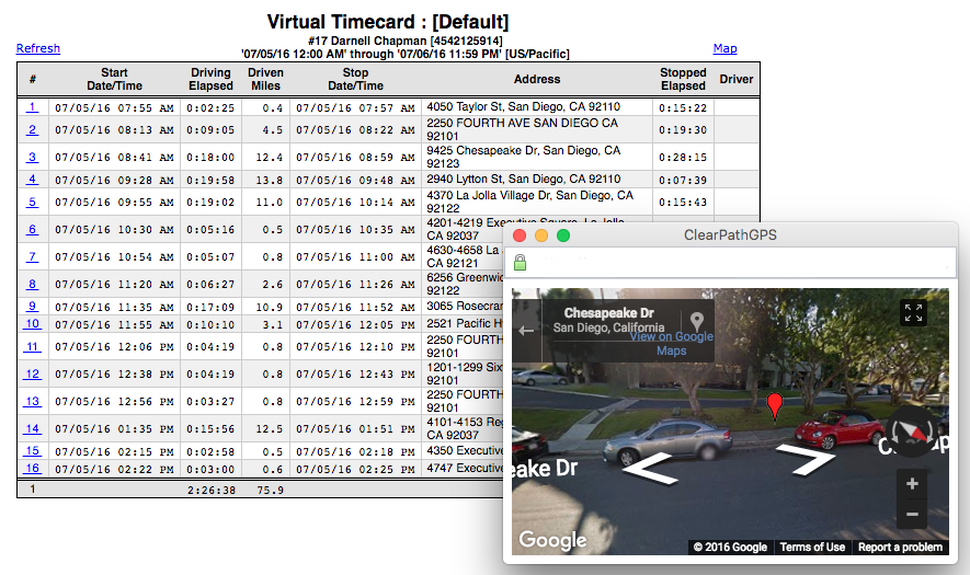Click address 2940 Lytton St, San Diego

523,179
